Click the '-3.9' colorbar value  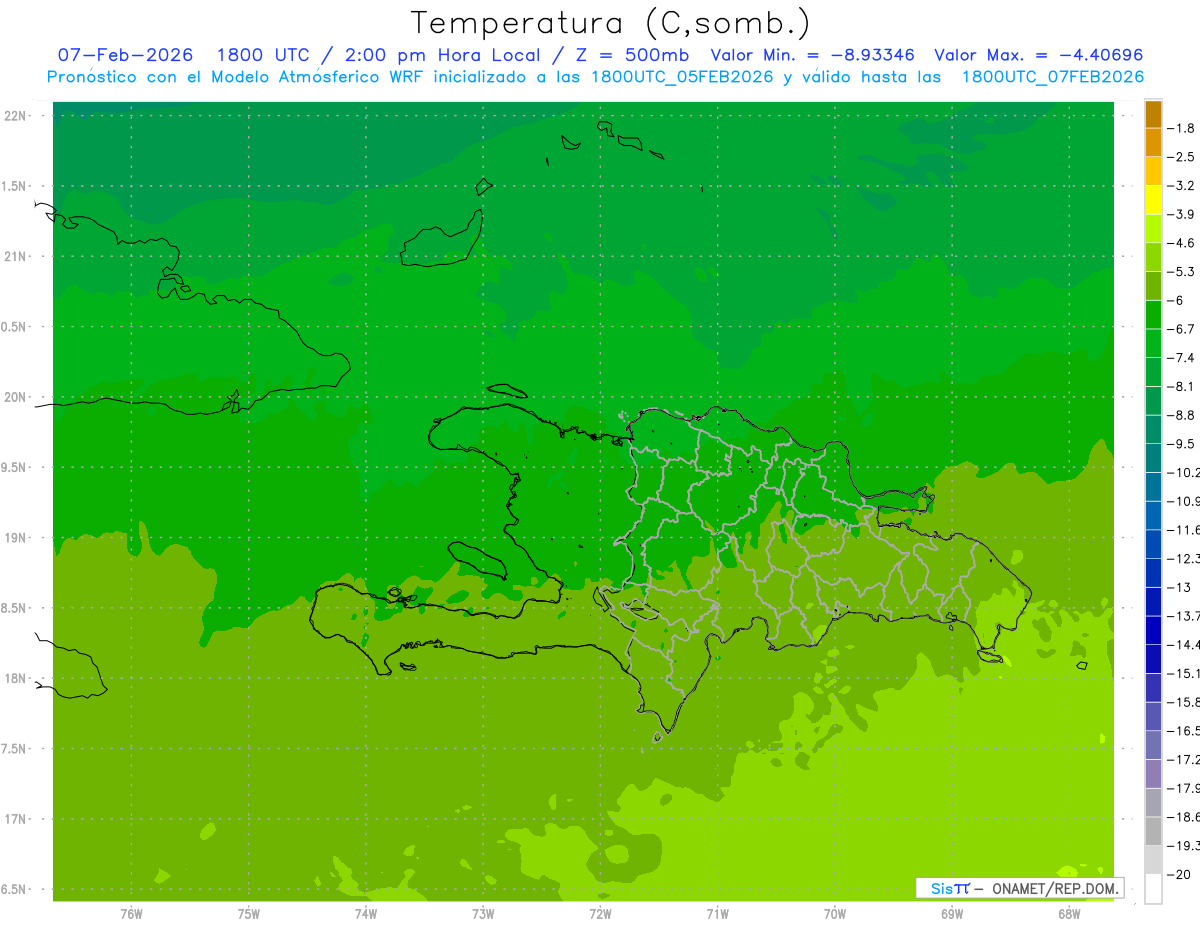pyautogui.click(x=1182, y=214)
